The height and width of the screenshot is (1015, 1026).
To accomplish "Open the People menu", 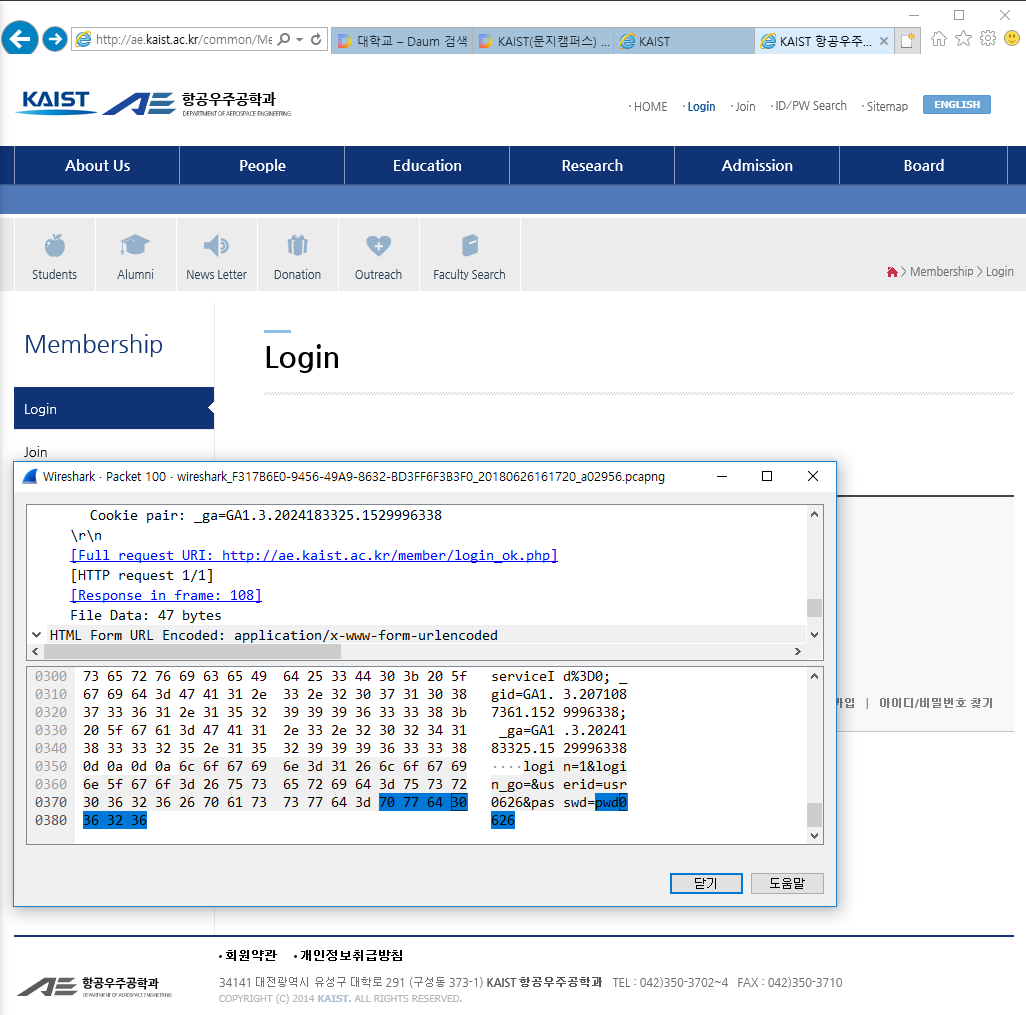I will point(262,166).
